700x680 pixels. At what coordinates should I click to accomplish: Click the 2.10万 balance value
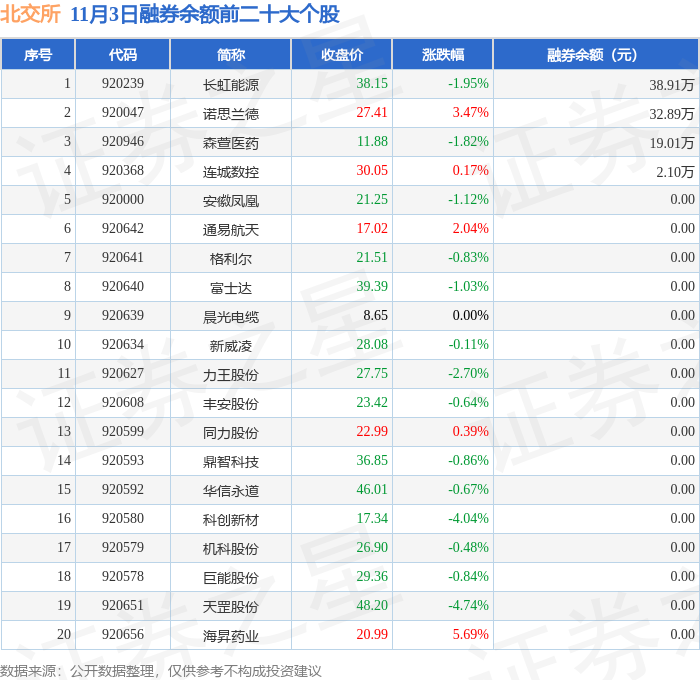pos(675,171)
